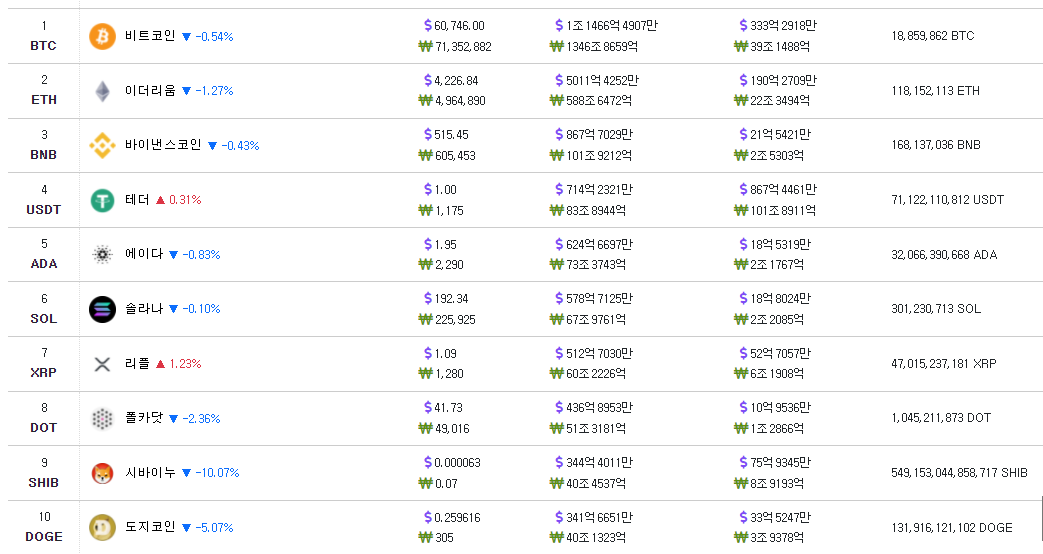The image size is (1043, 554).
Task: Select the ETH ticker symbol
Action: pos(44,100)
